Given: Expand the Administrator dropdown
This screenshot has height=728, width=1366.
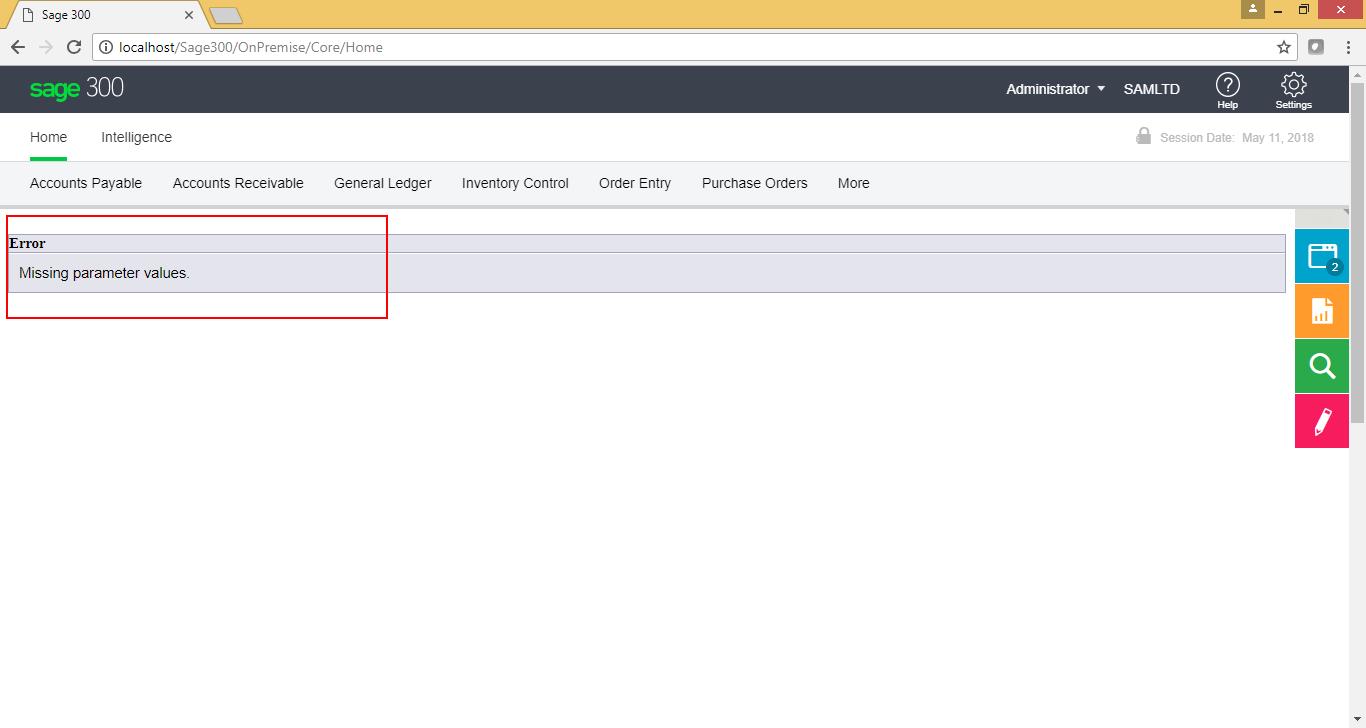Looking at the screenshot, I should tap(1056, 89).
